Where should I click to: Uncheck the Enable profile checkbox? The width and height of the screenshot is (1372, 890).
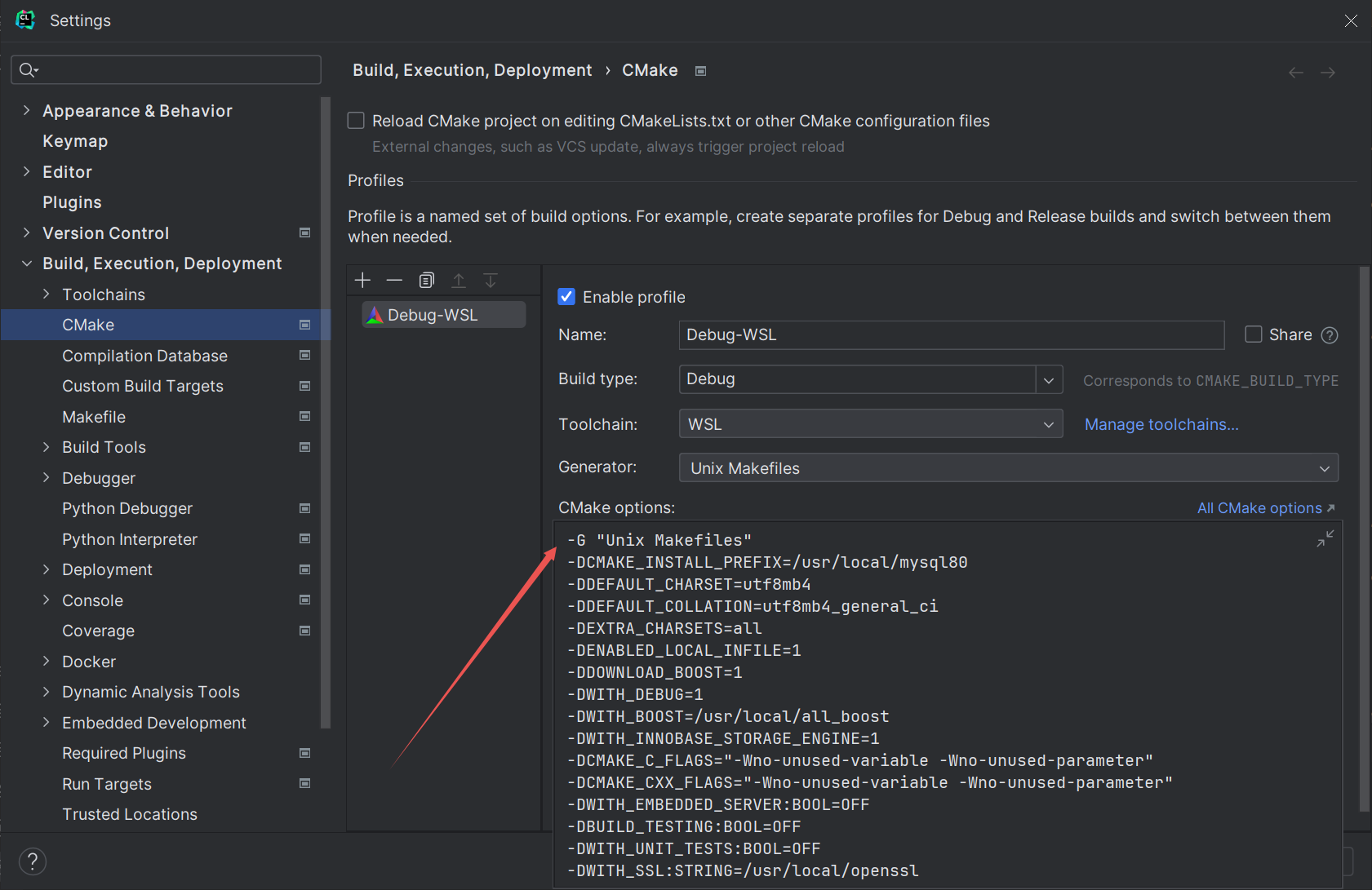[566, 297]
